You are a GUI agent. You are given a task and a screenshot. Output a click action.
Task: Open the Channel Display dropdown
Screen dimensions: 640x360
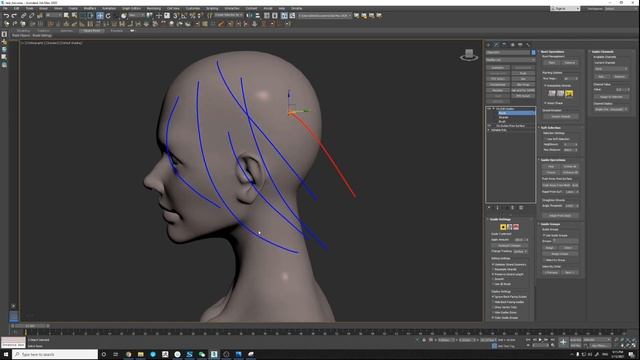coord(611,109)
